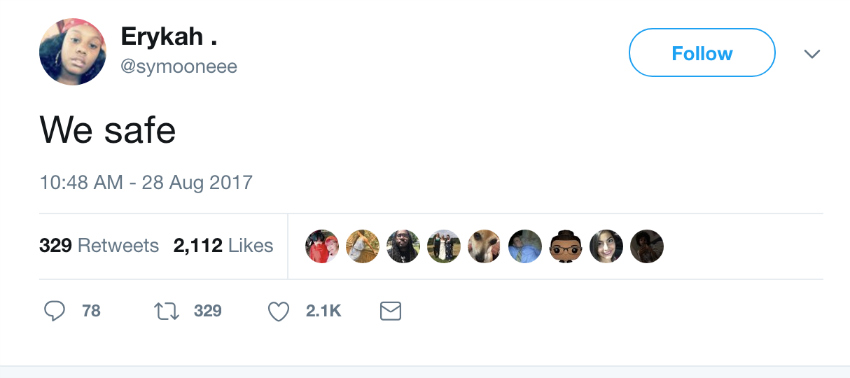Open the dog photo liker avatar

(484, 246)
